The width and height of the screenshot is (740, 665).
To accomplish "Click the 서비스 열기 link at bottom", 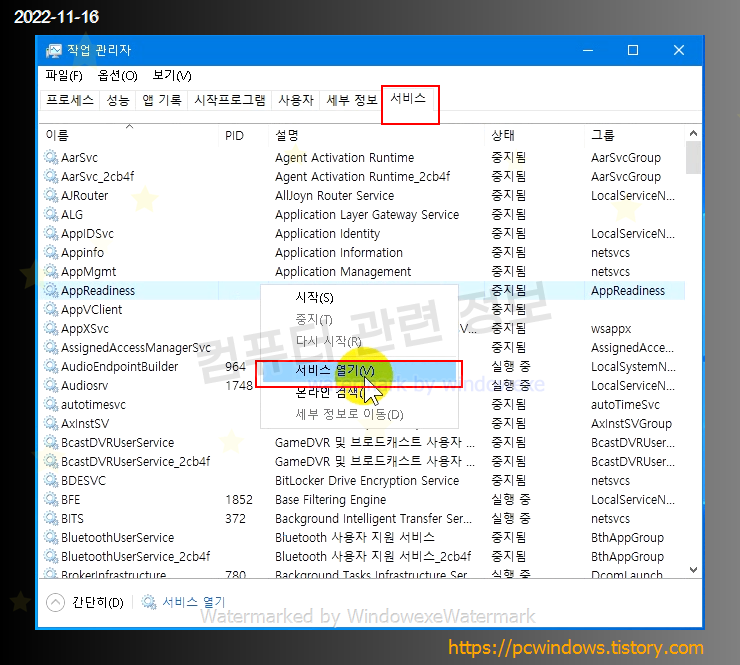I will tap(194, 602).
